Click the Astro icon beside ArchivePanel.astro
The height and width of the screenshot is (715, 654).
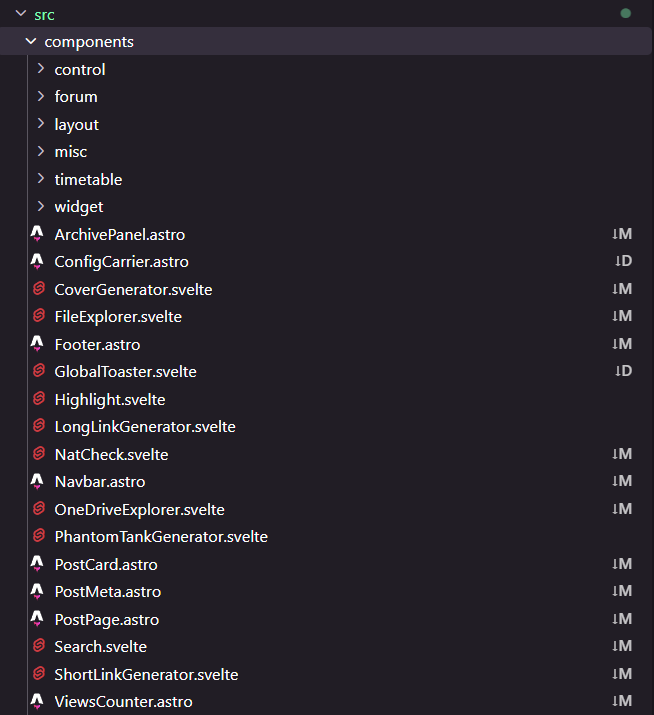tap(38, 234)
